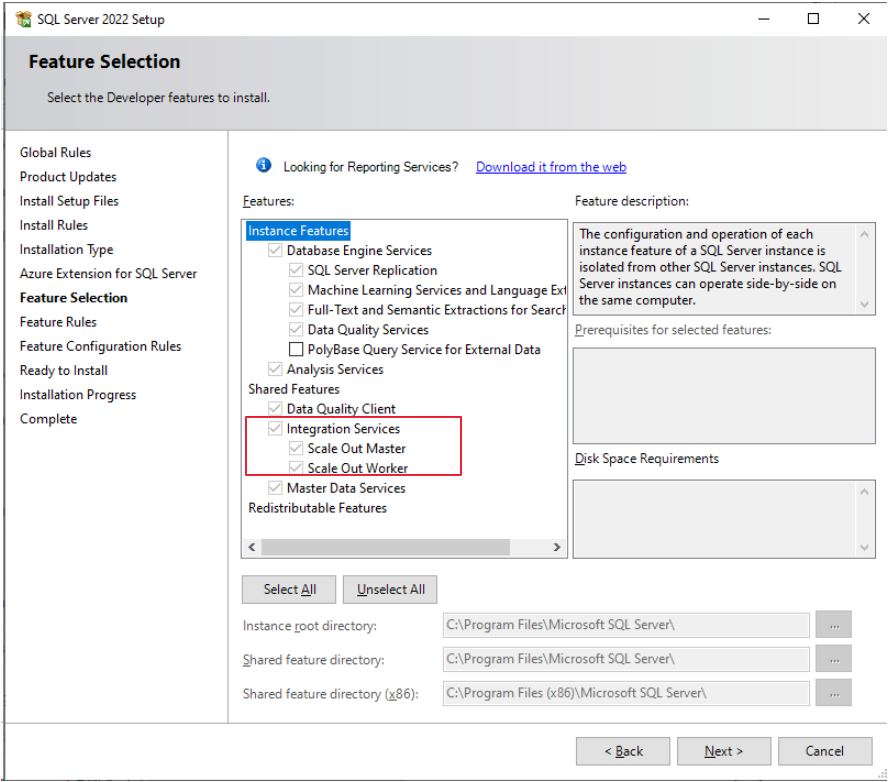
Task: Enable PolyBase Query Service for External Data
Action: click(296, 350)
